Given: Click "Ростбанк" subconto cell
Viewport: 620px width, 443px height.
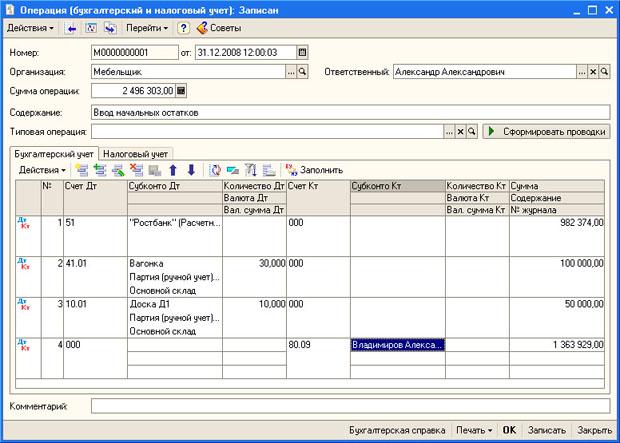Looking at the screenshot, I should coord(175,223).
